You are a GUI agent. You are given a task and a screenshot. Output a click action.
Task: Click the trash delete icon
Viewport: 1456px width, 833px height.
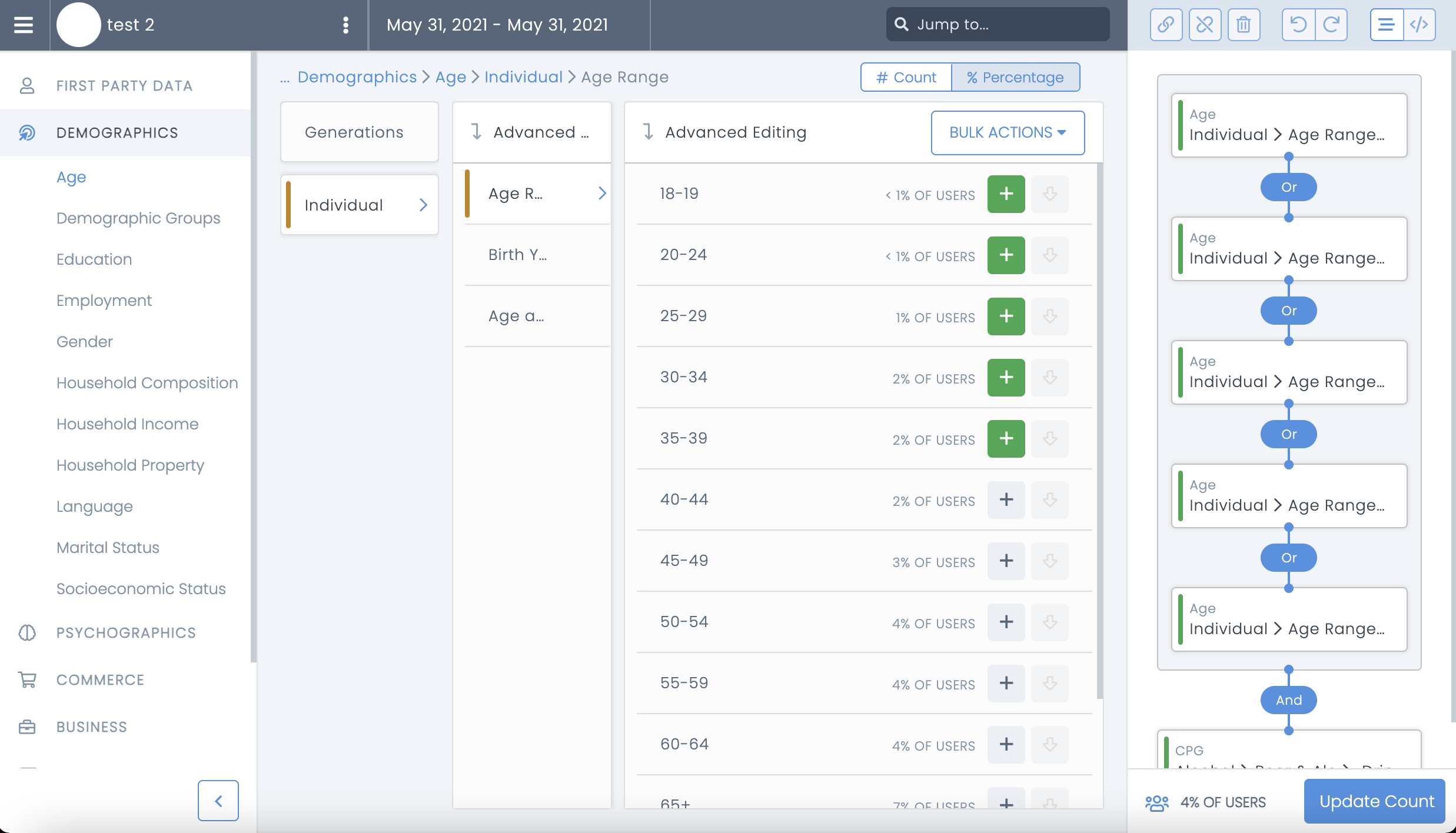click(1244, 25)
